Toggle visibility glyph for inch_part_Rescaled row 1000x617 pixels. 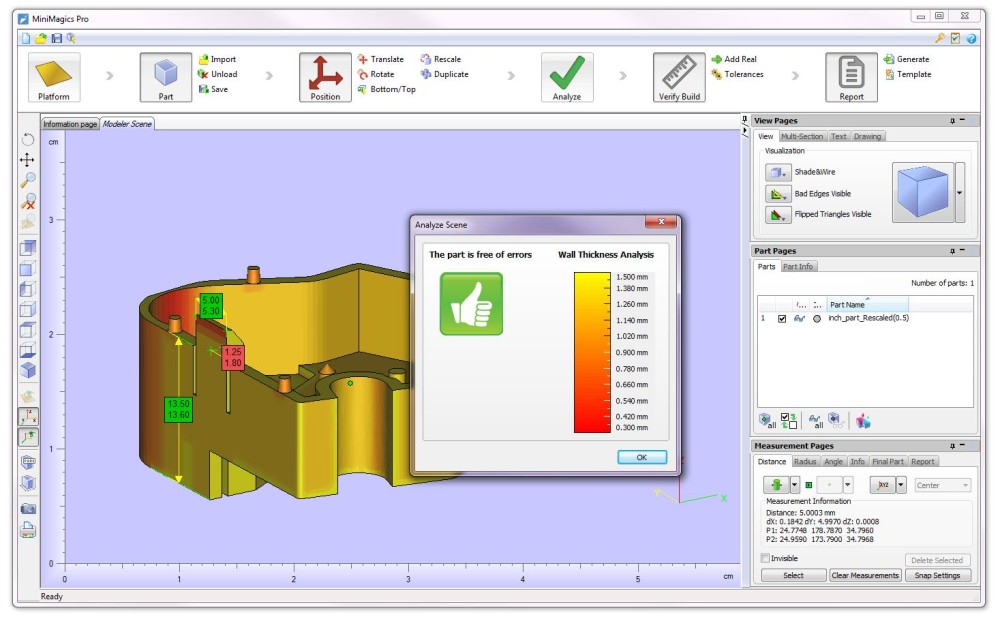(x=799, y=318)
